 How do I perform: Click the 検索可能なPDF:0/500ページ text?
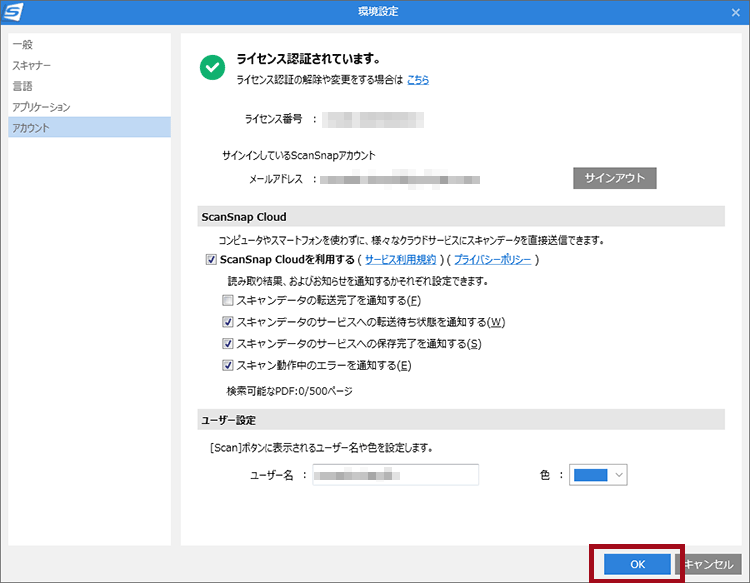click(x=289, y=391)
